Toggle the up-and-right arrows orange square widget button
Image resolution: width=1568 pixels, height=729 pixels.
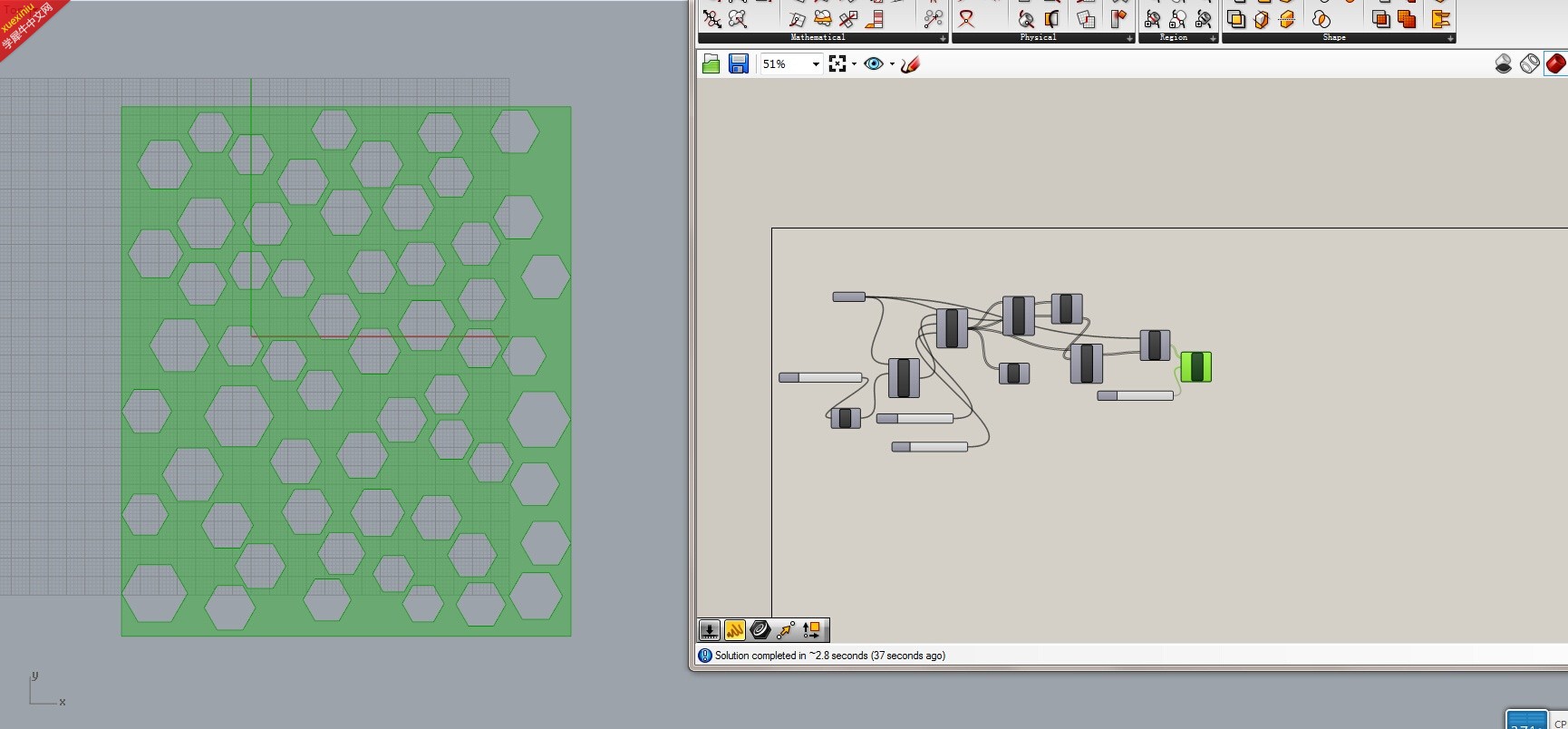tap(811, 630)
